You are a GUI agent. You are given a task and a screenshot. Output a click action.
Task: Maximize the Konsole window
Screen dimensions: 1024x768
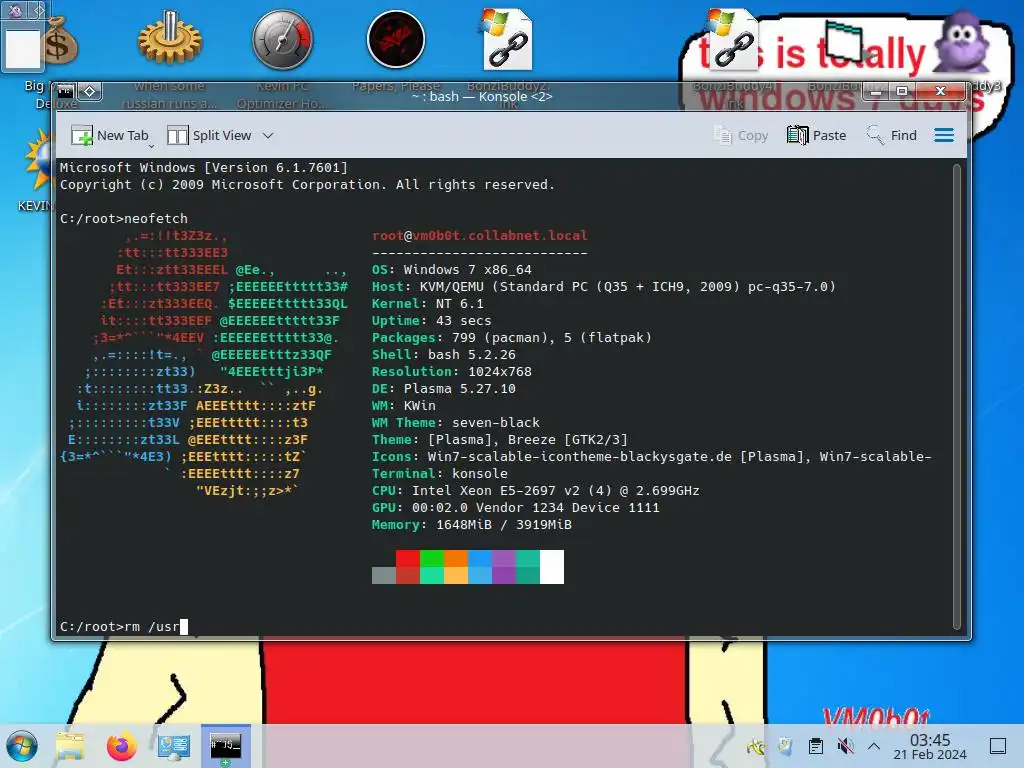coord(902,91)
